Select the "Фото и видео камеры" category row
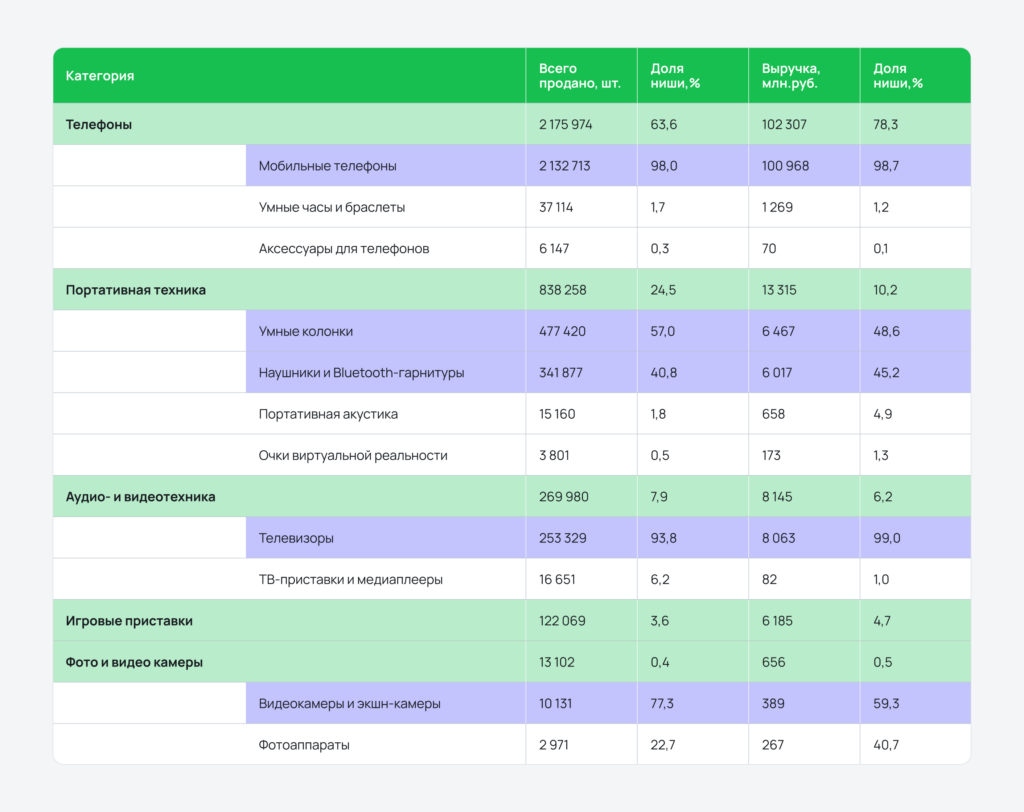Viewport: 1024px width, 812px height. click(134, 662)
